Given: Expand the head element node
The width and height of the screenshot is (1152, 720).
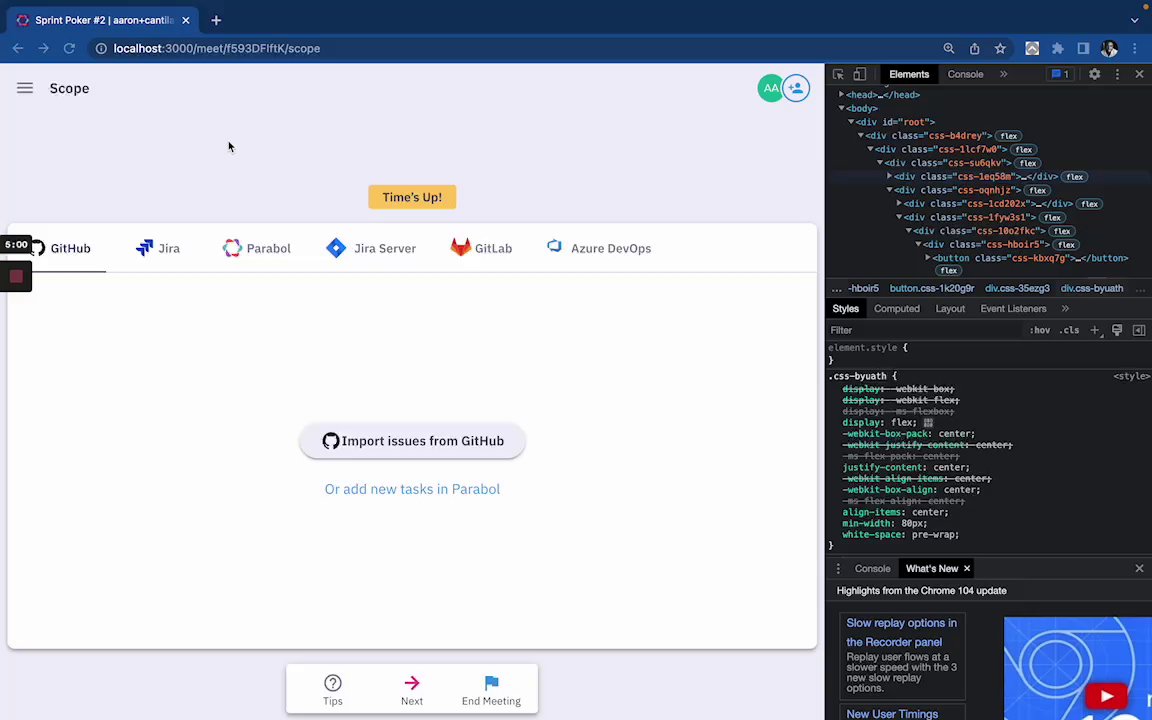Looking at the screenshot, I should click(842, 95).
